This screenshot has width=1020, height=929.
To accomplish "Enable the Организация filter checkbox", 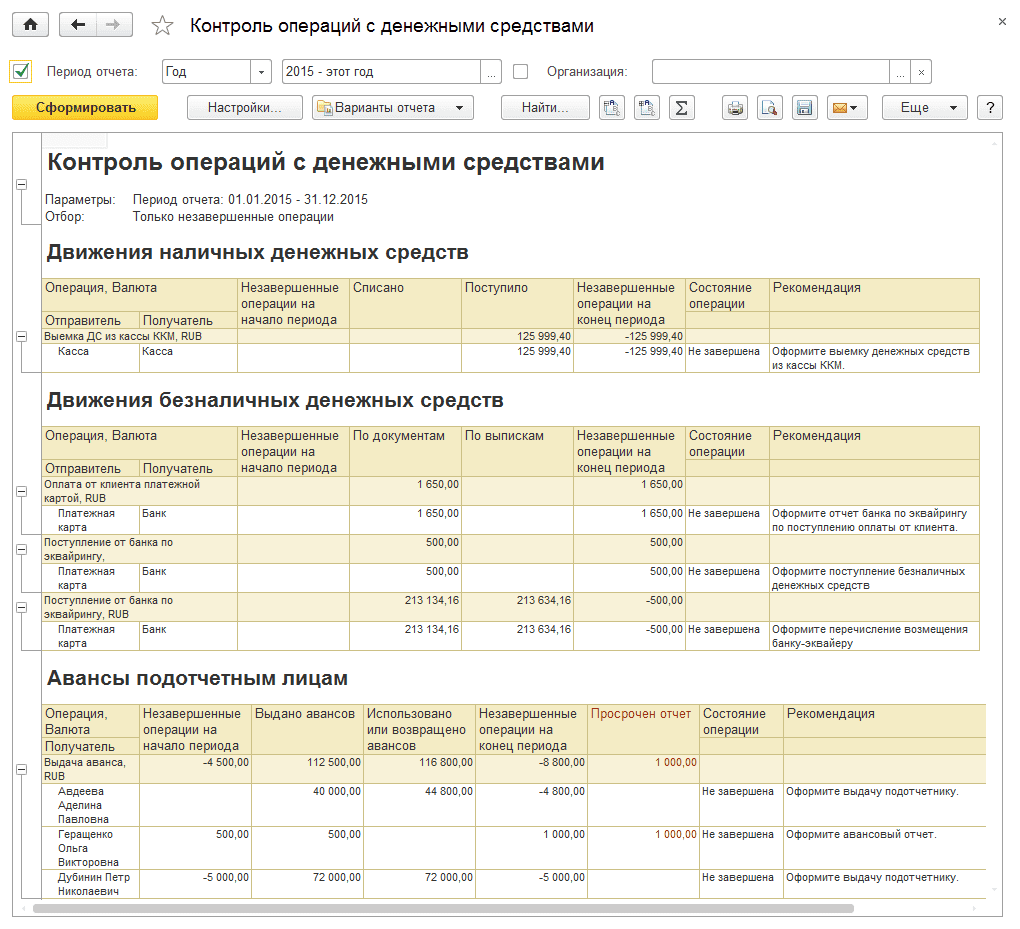I will (520, 72).
